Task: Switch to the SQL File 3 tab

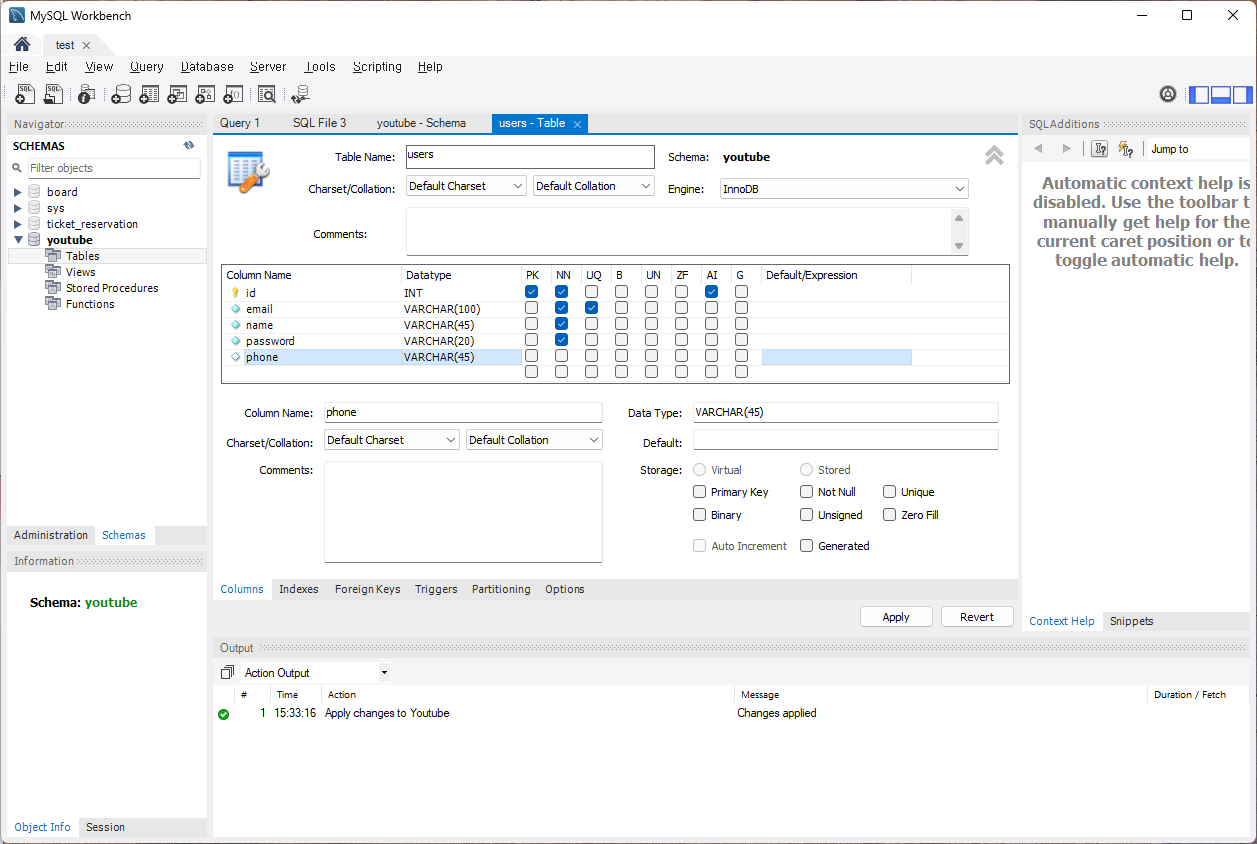Action: (319, 123)
